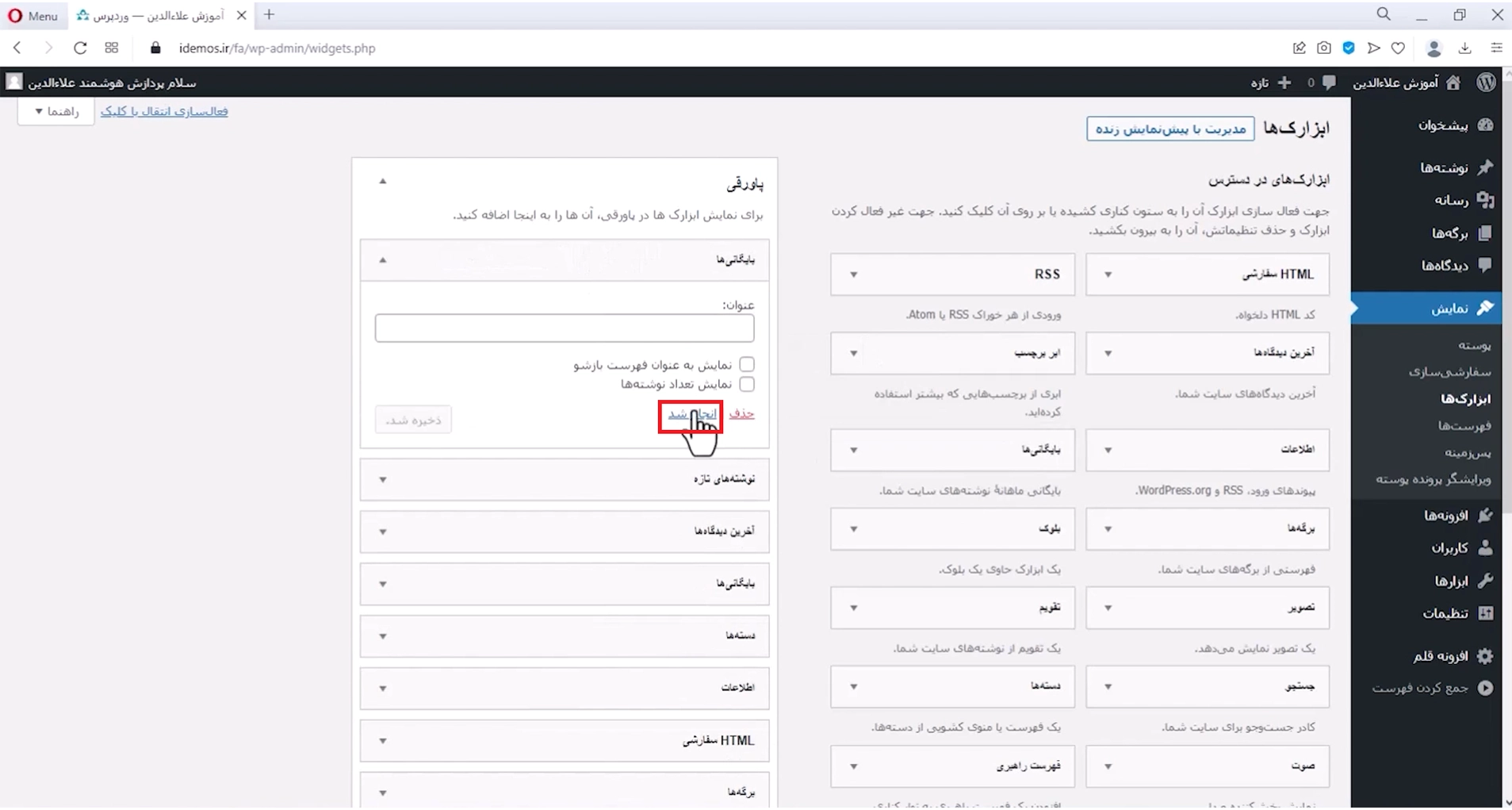Click the انجام شد done link
Image resolution: width=1512 pixels, height=810 pixels.
pos(691,413)
